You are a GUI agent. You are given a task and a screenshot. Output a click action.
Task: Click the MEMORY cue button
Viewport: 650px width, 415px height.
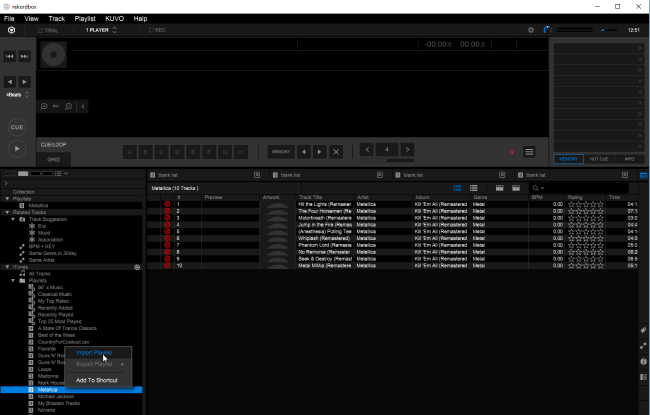(x=281, y=152)
